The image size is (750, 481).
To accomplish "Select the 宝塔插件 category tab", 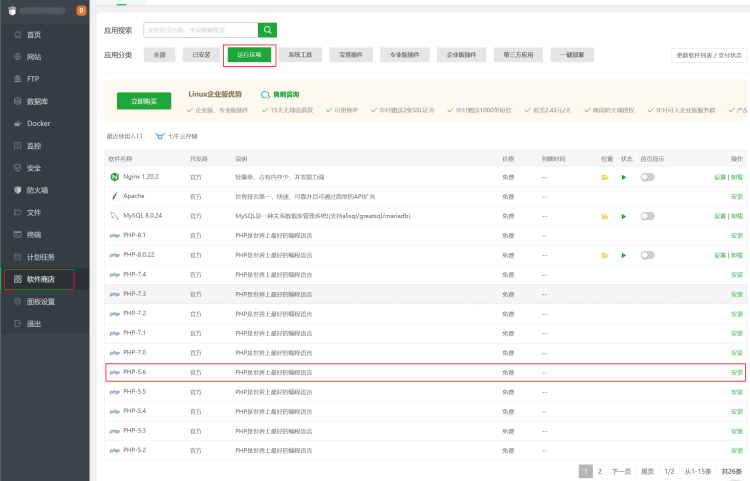I will pos(351,55).
